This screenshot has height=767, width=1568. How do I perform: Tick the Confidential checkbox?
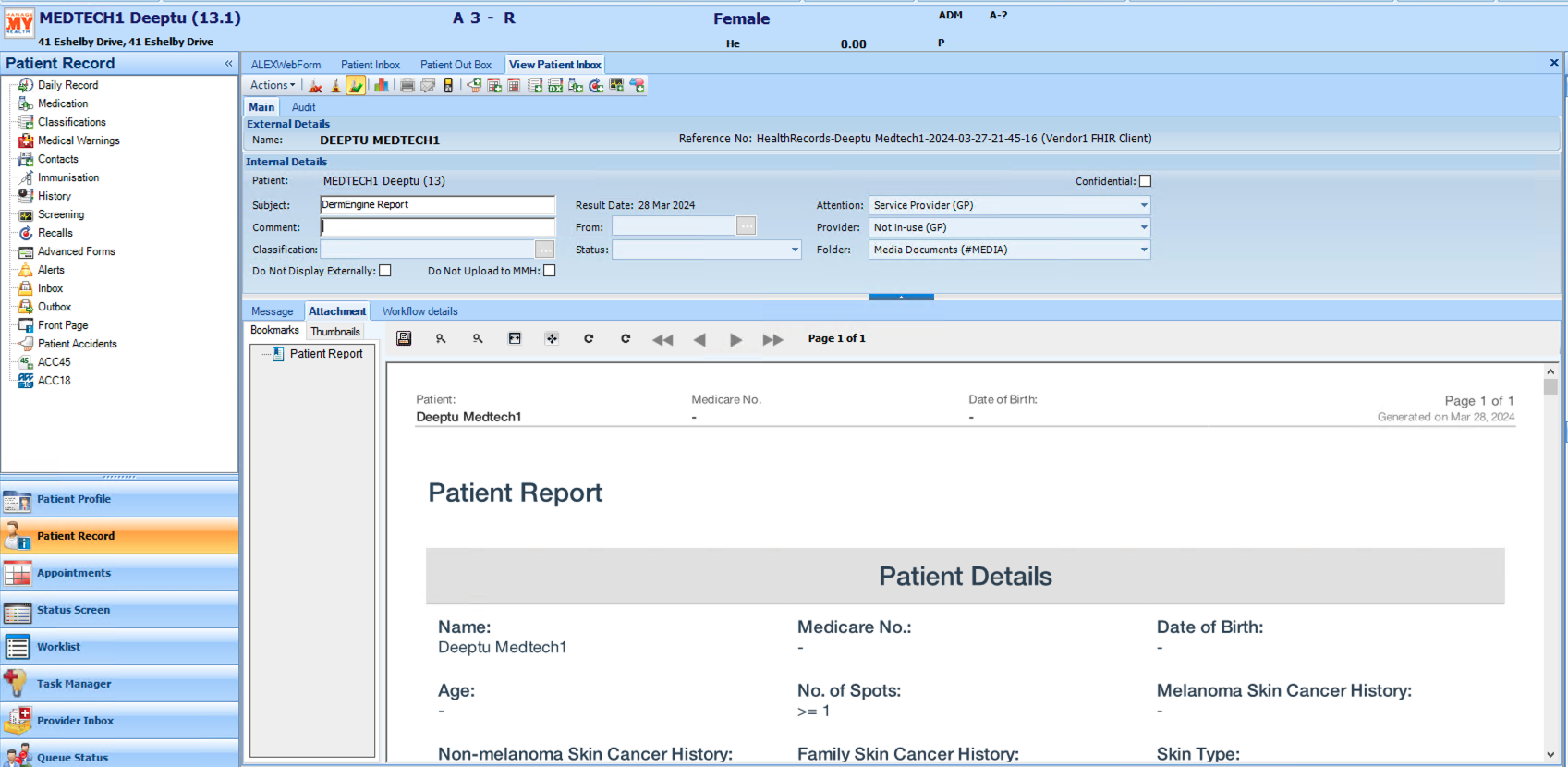1145,181
